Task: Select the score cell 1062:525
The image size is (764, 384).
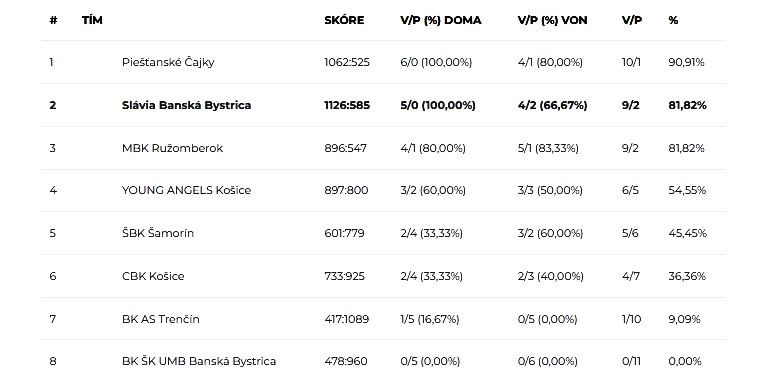Action: click(x=347, y=62)
